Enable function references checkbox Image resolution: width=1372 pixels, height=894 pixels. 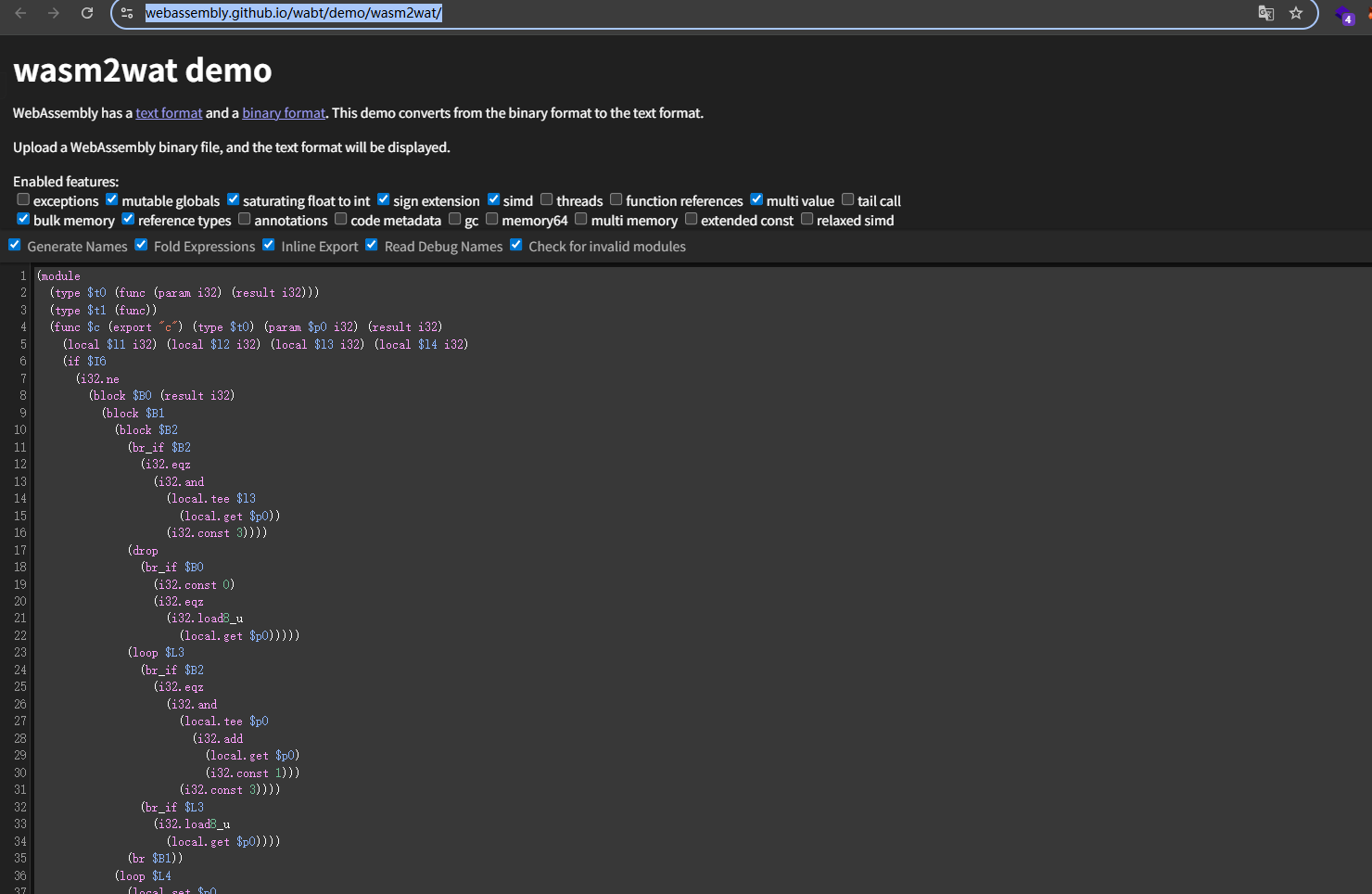pos(616,199)
